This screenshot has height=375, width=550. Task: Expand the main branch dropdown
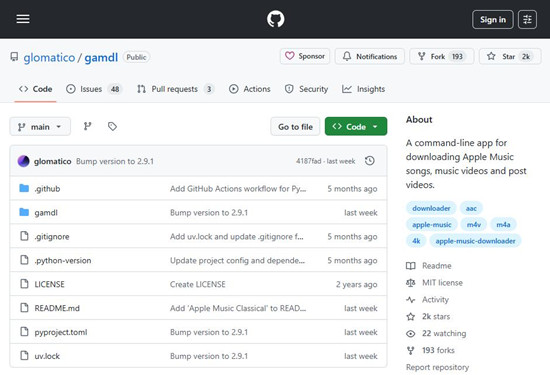[40, 127]
